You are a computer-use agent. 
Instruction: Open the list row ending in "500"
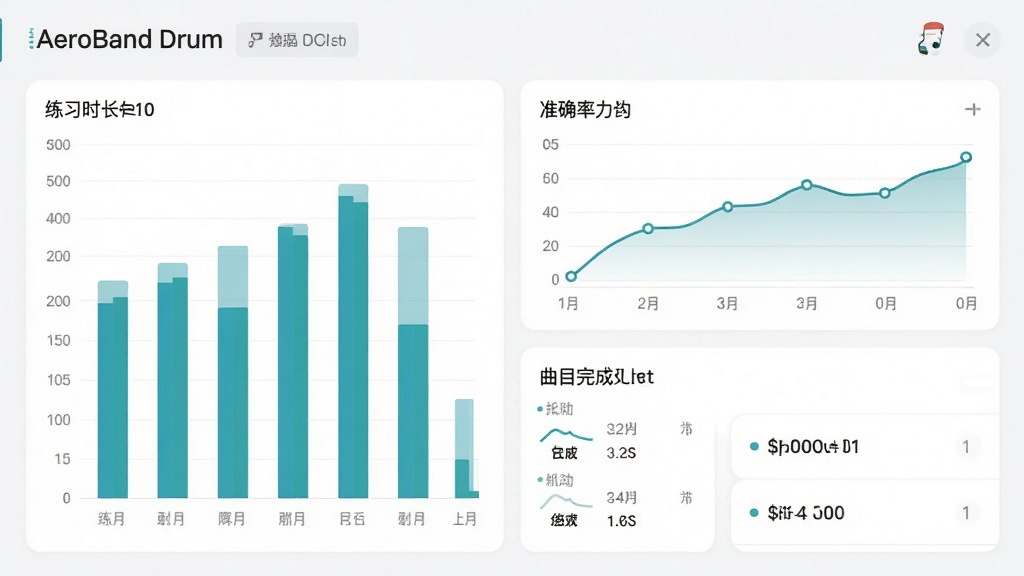[865, 513]
